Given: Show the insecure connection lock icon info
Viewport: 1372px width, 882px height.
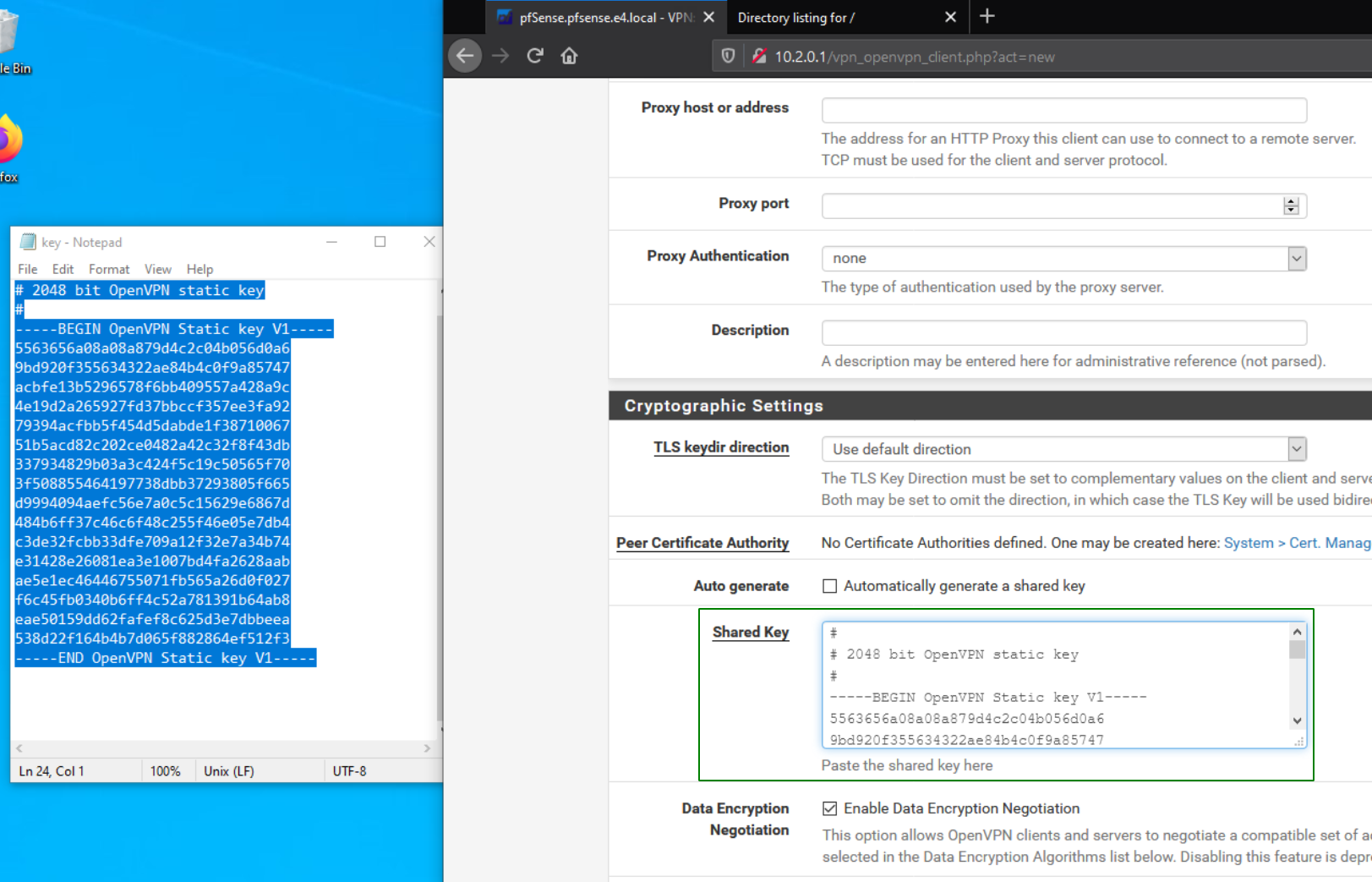Looking at the screenshot, I should pos(758,57).
